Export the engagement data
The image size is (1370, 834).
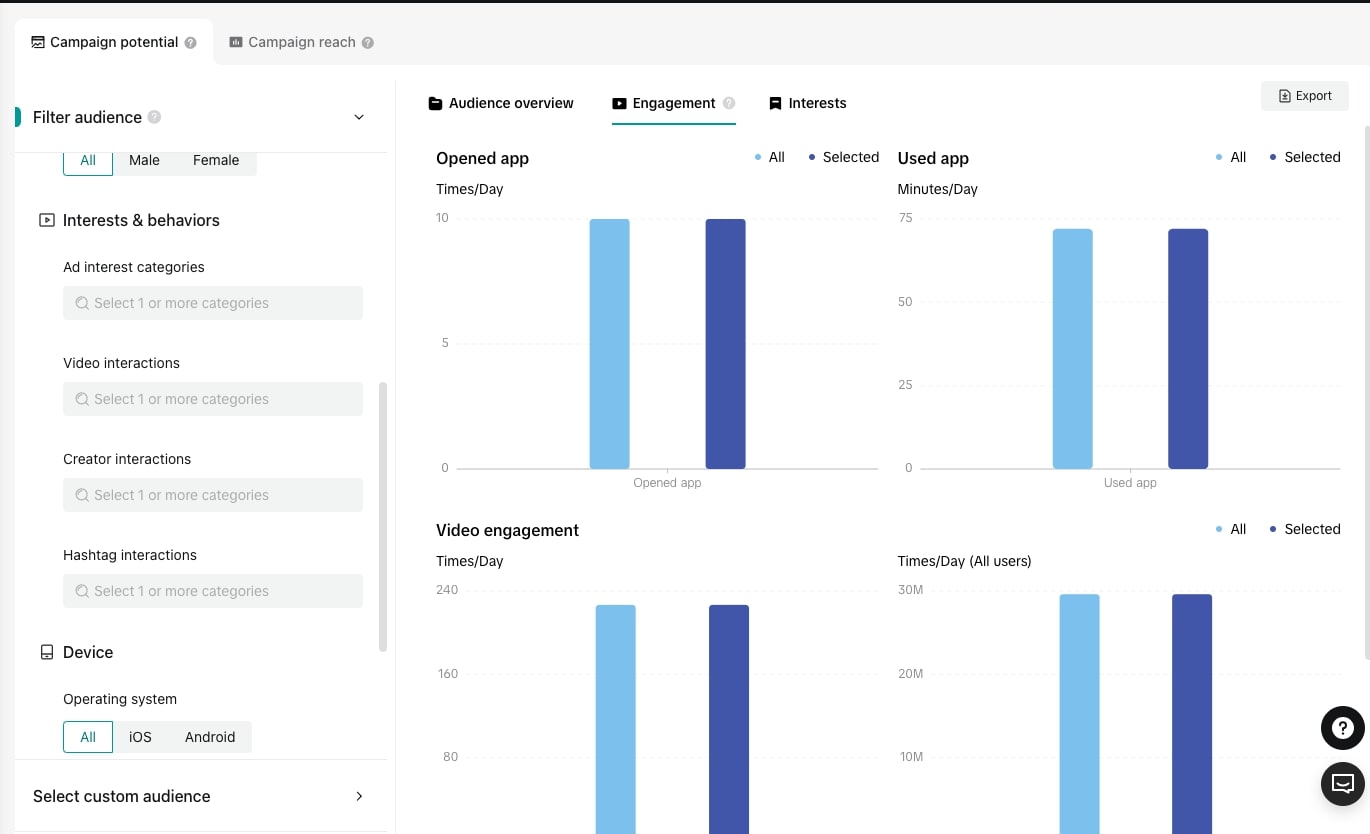point(1305,96)
